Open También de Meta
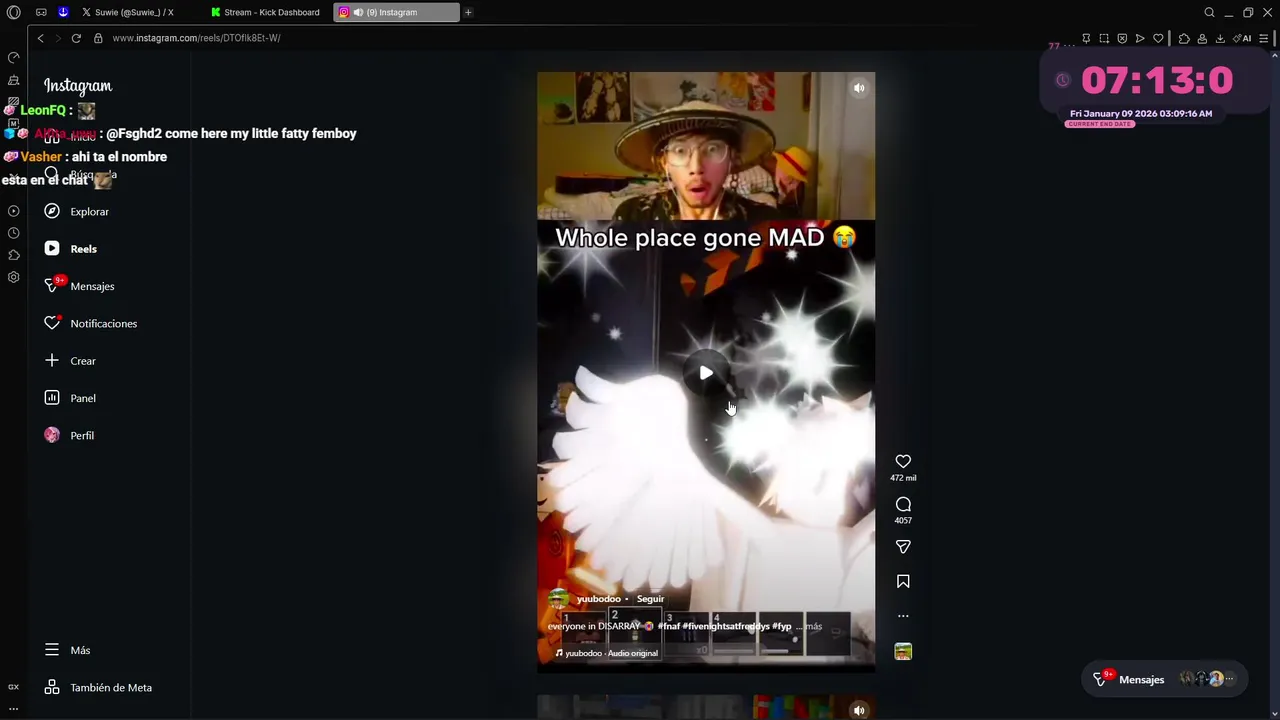This screenshot has height=720, width=1280. pos(98,687)
